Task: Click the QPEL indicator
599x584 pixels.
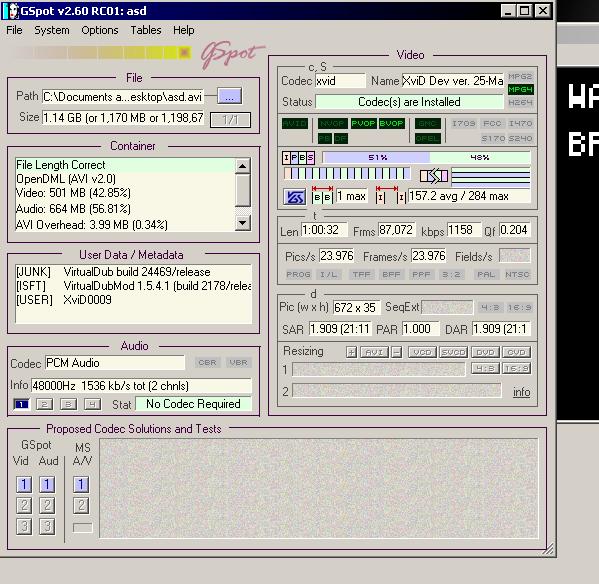Action: 428,138
